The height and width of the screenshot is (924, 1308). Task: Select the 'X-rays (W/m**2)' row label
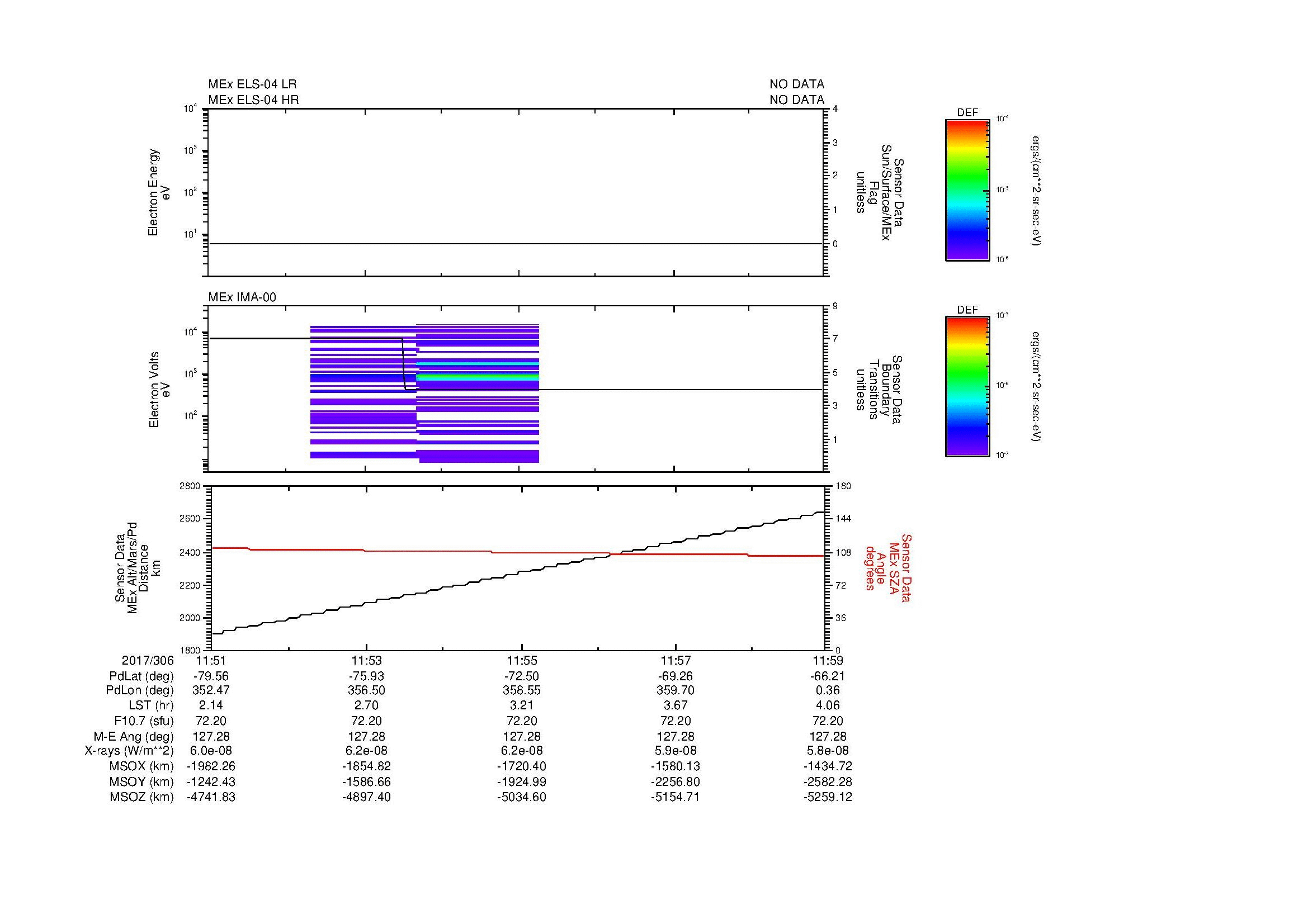[x=129, y=751]
